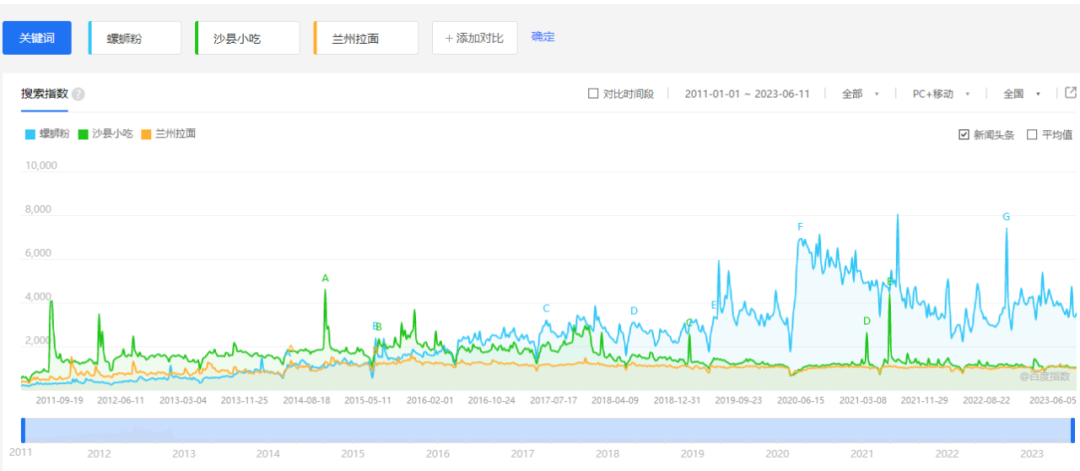The image size is (1080, 471).
Task: Select the 搜索指数 tab
Action: 44,94
